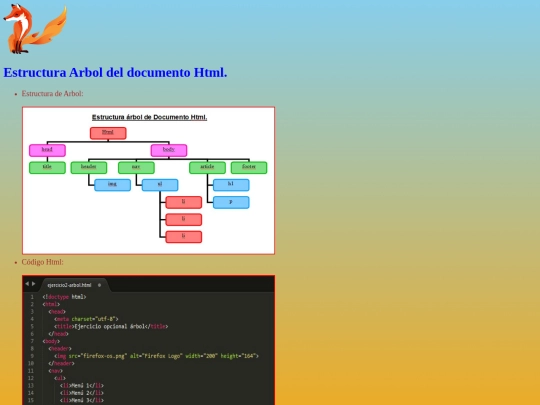The image size is (540, 405).
Task: Click the blue img node
Action: tap(112, 185)
